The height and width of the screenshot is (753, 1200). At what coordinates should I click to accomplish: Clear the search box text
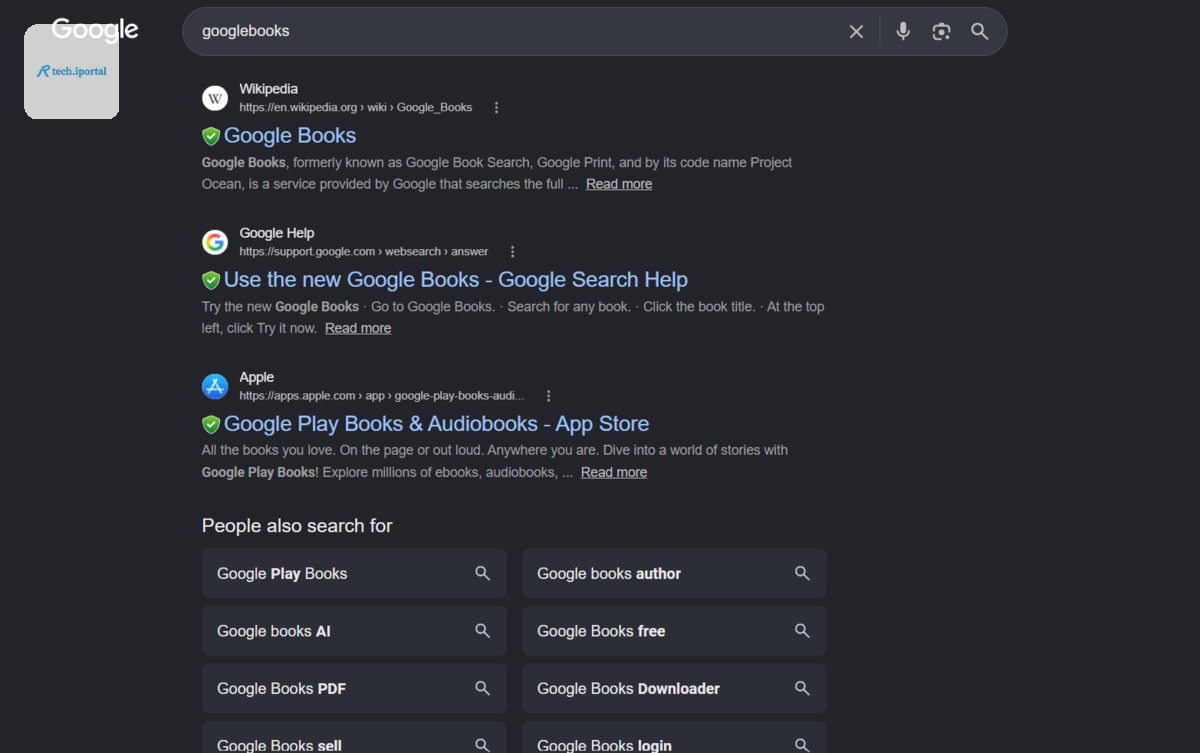856,31
